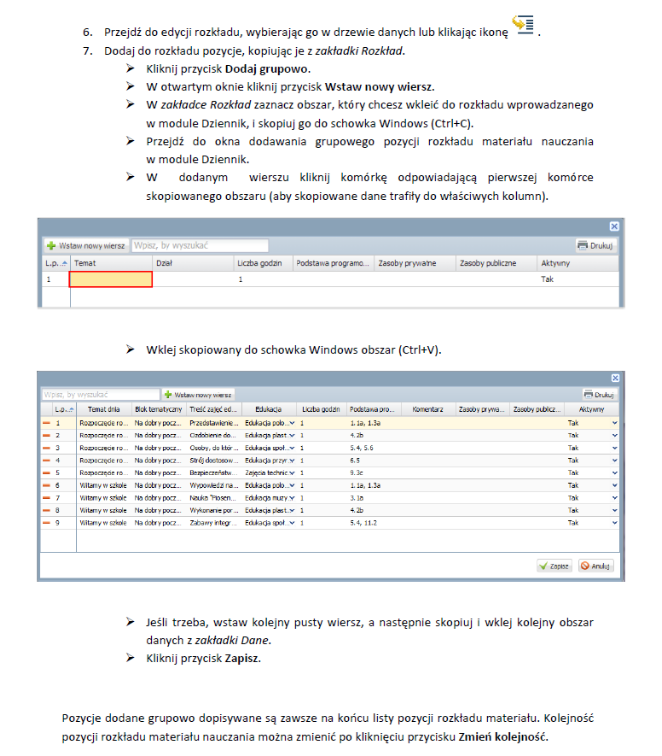The image size is (662, 756).
Task: Remove row 6 using its orange minus icon
Action: click(46, 486)
